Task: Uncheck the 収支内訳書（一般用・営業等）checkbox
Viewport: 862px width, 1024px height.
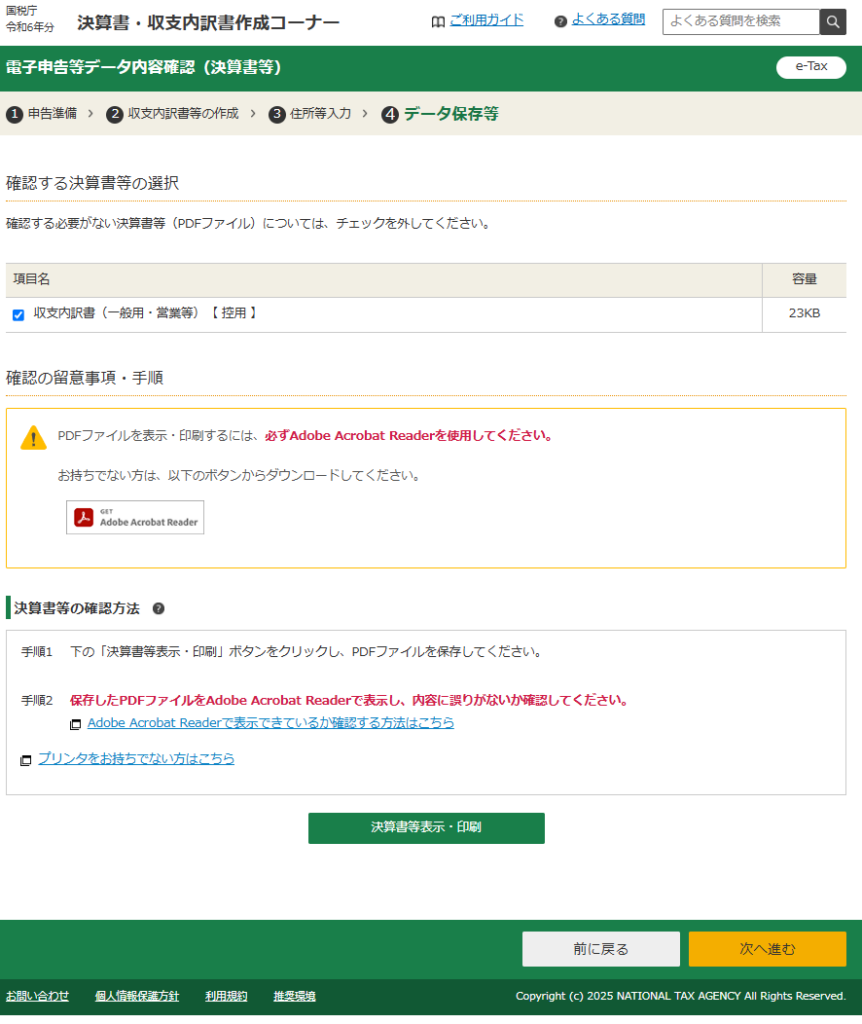Action: 18,315
